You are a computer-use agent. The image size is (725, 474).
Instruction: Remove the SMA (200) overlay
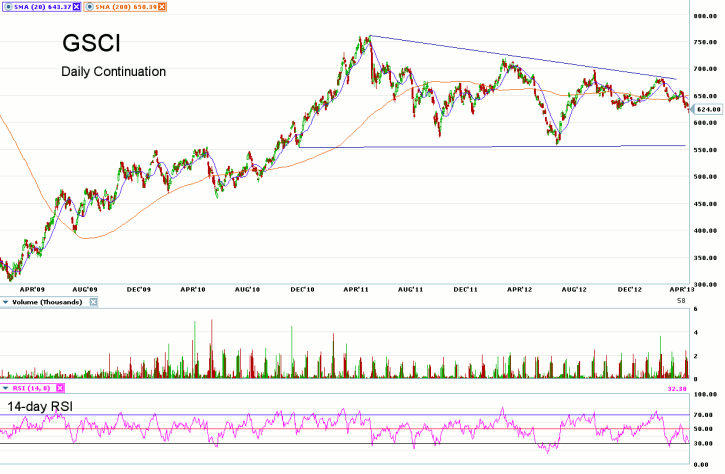[163, 7]
